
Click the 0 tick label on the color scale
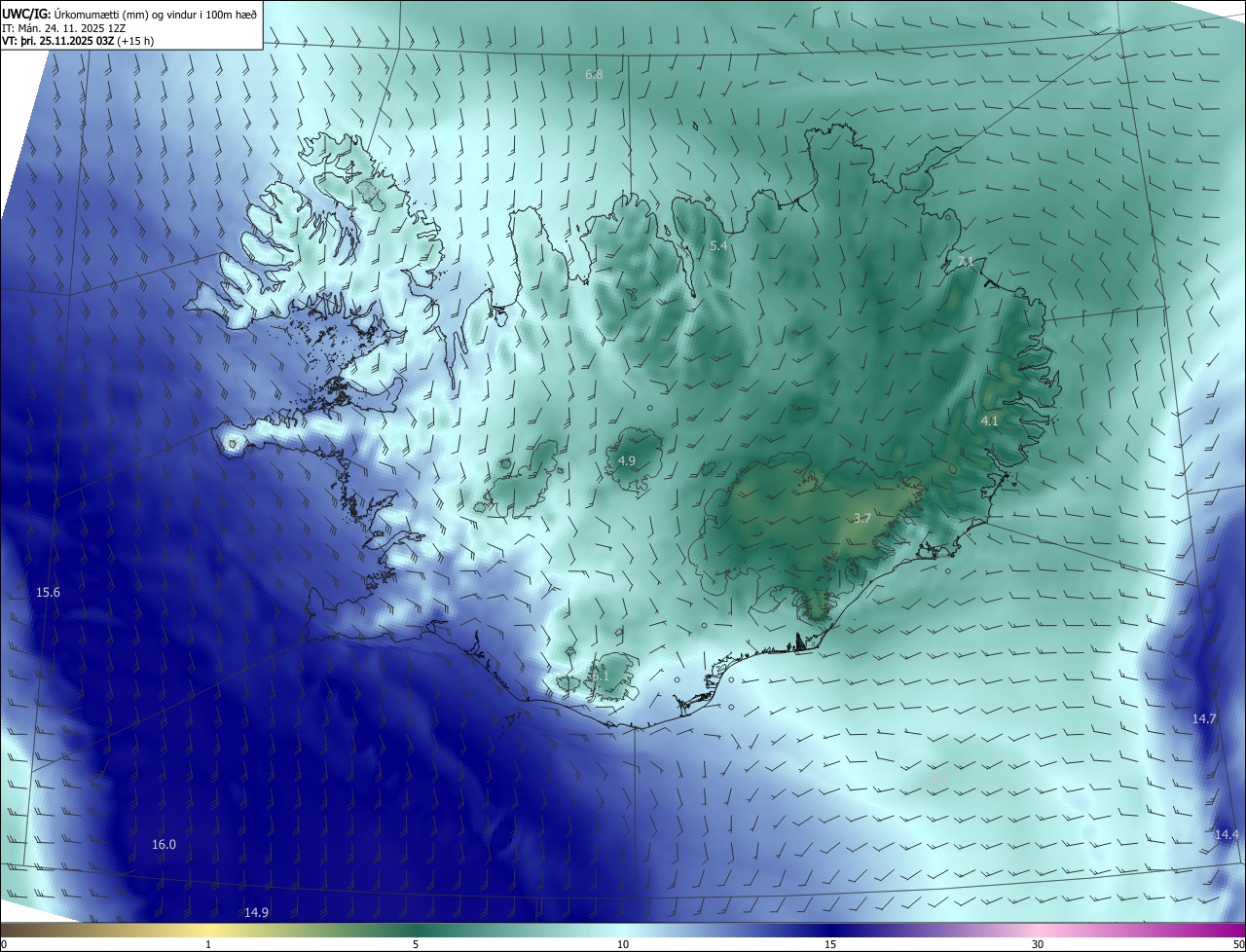point(4,944)
